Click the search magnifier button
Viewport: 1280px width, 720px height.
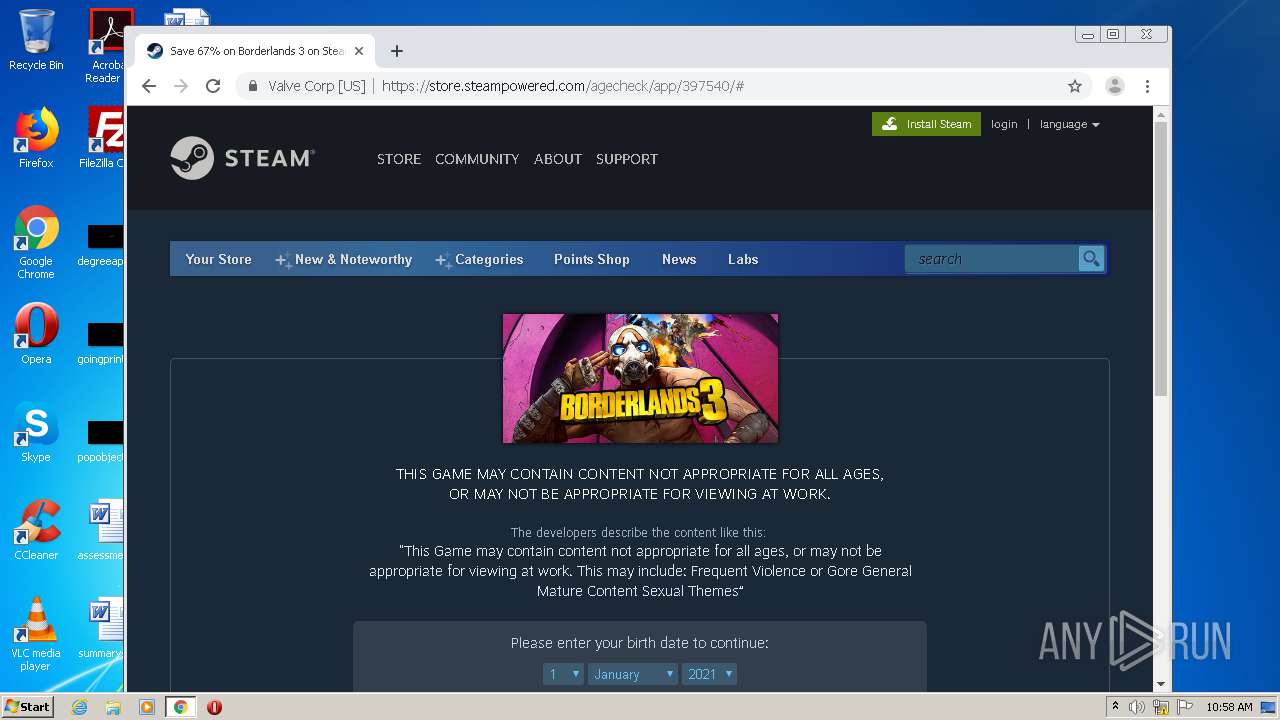click(x=1091, y=259)
